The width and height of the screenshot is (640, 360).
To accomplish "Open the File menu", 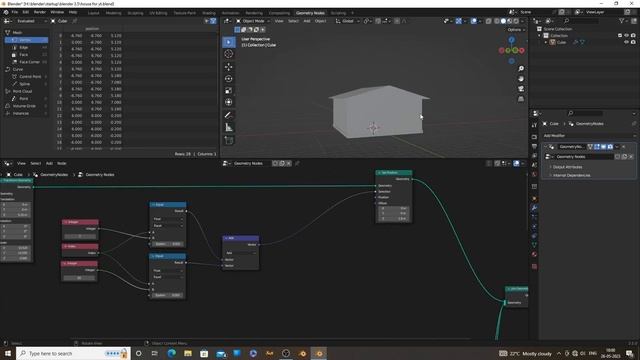I will (15, 12).
